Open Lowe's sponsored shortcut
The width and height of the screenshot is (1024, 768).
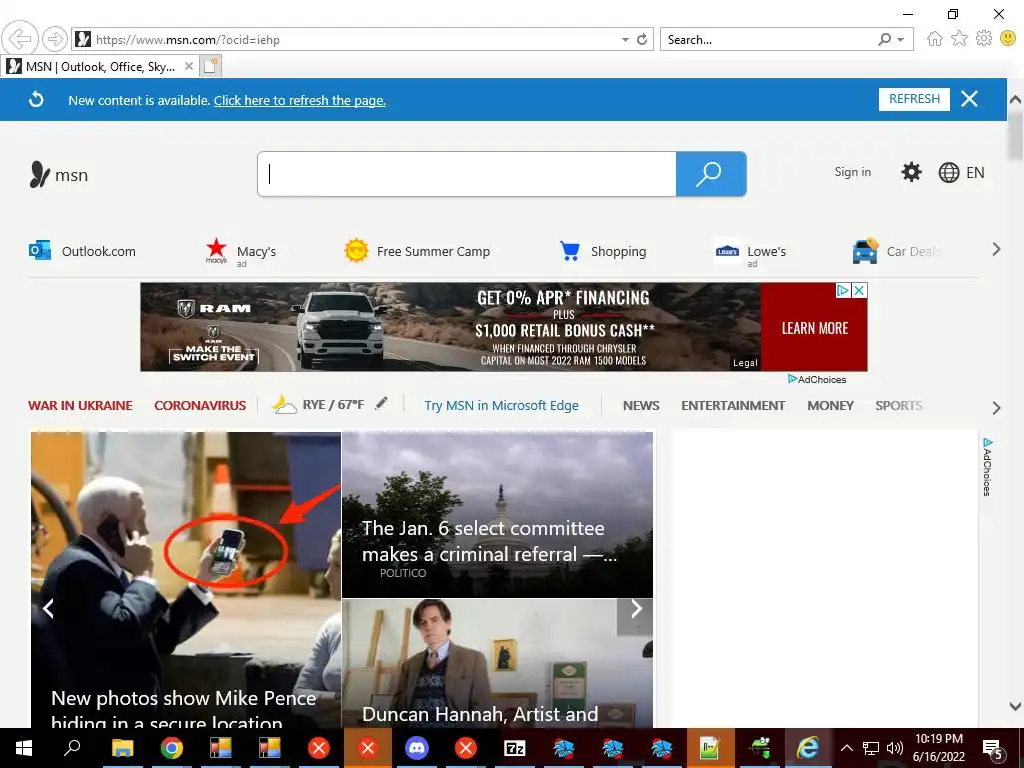750,253
